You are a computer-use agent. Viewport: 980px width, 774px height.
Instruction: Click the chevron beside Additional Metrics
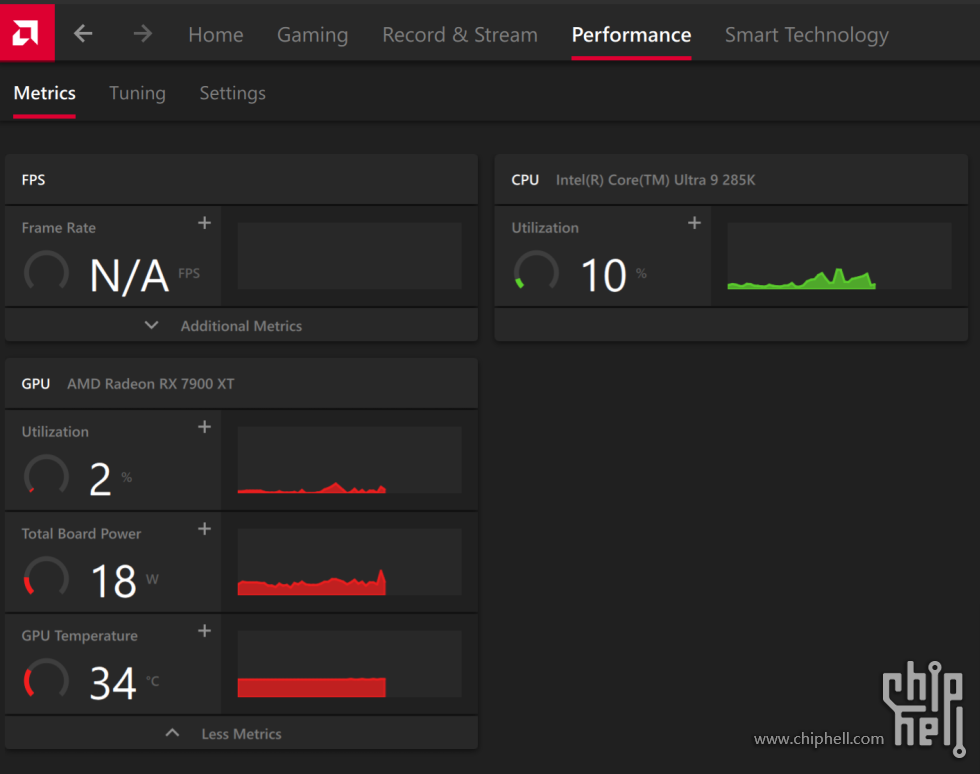(151, 325)
